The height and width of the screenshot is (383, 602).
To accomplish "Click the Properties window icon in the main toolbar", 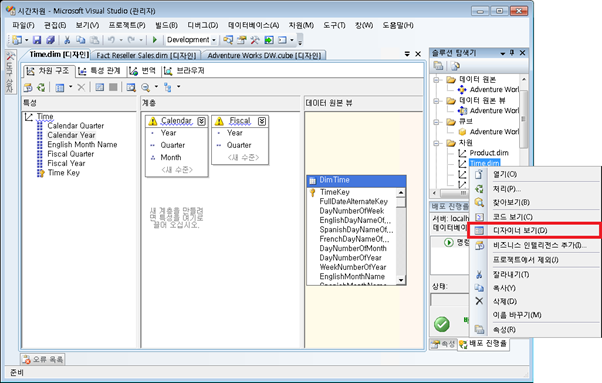I will pyautogui.click(x=241, y=40).
